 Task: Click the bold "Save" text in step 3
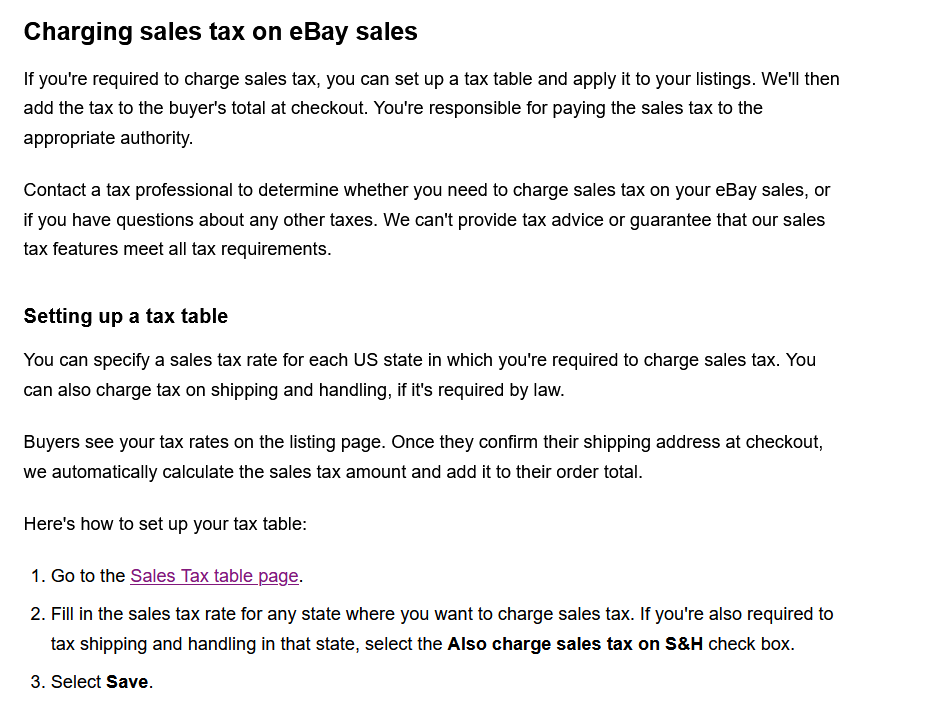coord(127,682)
